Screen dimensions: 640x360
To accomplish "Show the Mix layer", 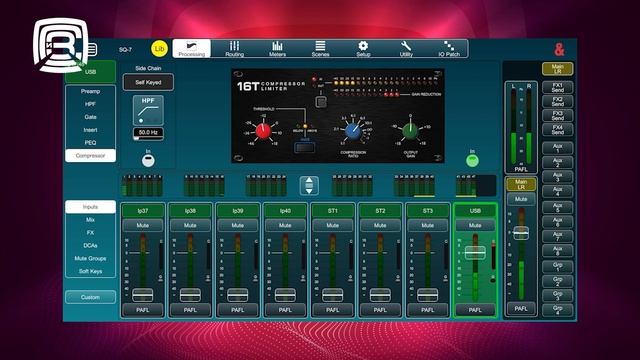I will pos(90,220).
